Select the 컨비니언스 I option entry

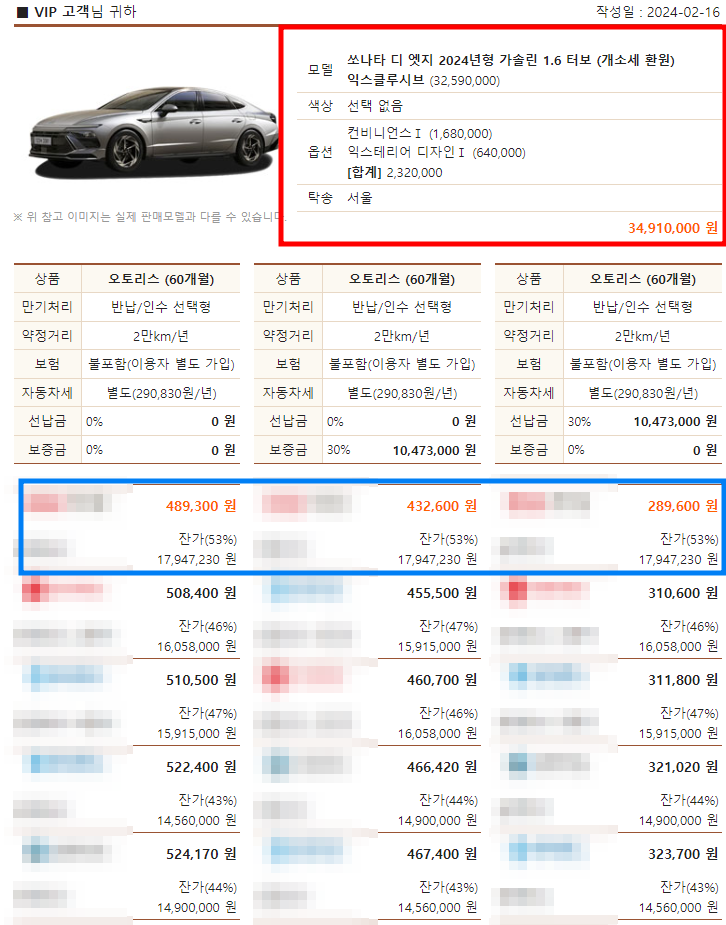pos(419,133)
